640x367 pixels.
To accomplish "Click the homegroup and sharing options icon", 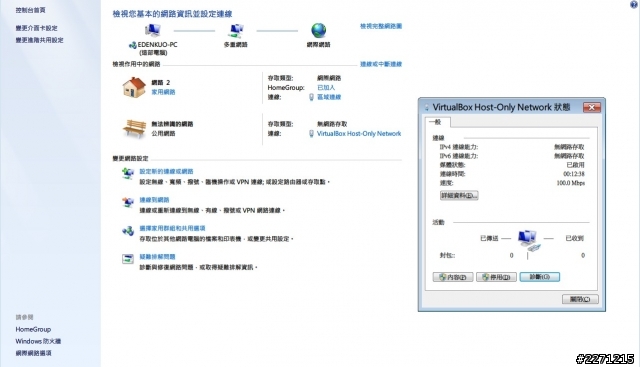I will click(x=128, y=231).
